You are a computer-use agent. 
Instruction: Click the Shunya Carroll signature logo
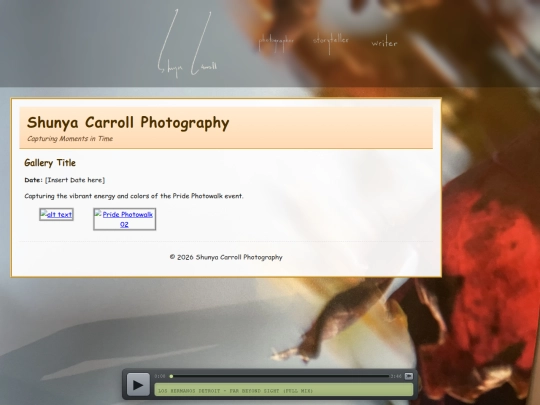click(188, 44)
